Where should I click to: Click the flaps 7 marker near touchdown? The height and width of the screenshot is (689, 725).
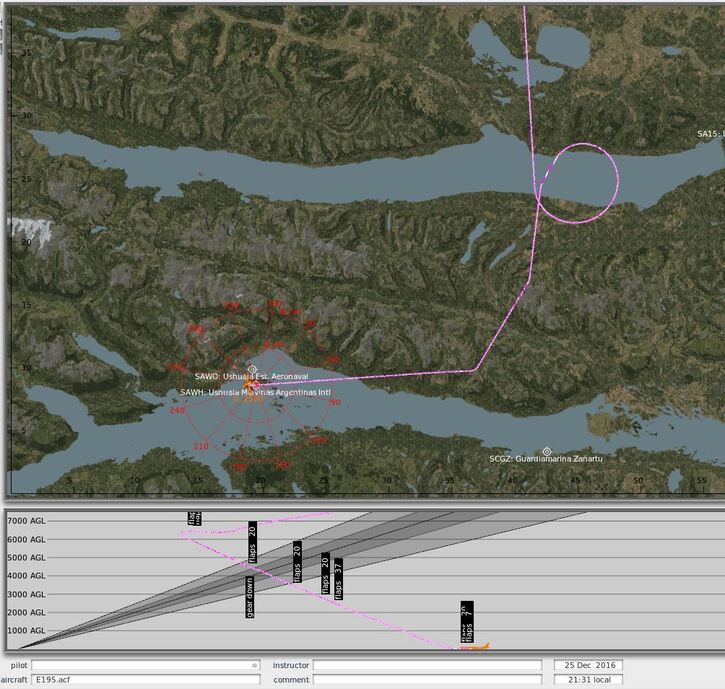point(466,621)
